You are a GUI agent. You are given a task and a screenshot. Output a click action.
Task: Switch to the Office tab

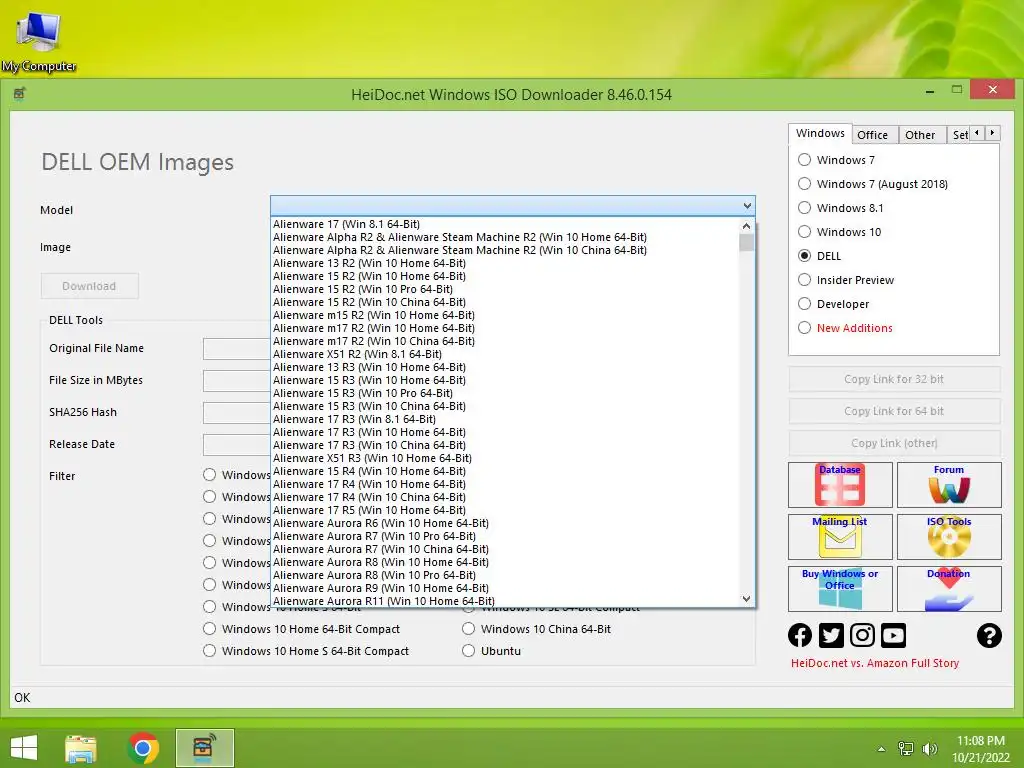coord(872,135)
